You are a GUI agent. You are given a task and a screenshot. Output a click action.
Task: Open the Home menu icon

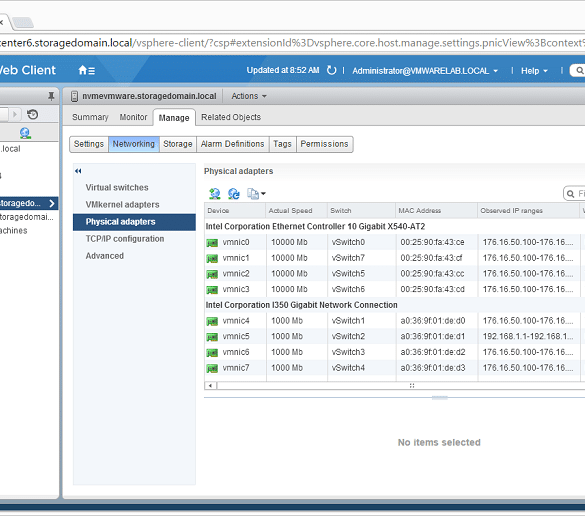[x=86, y=70]
